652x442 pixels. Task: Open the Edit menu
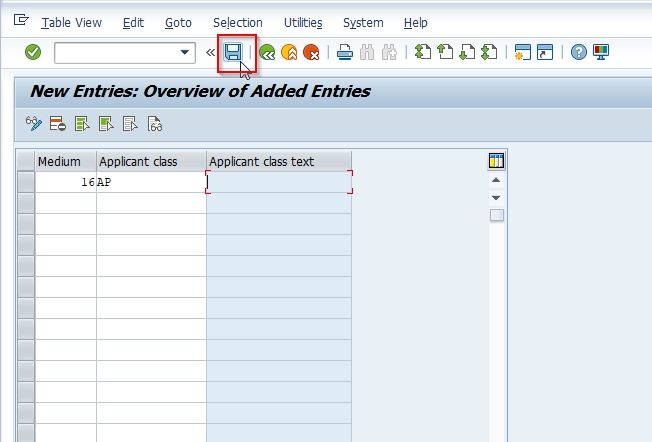[x=133, y=22]
